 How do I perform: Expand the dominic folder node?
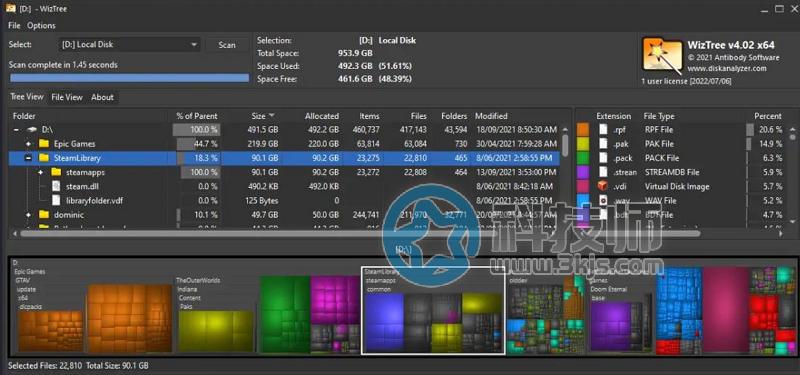pyautogui.click(x=29, y=215)
